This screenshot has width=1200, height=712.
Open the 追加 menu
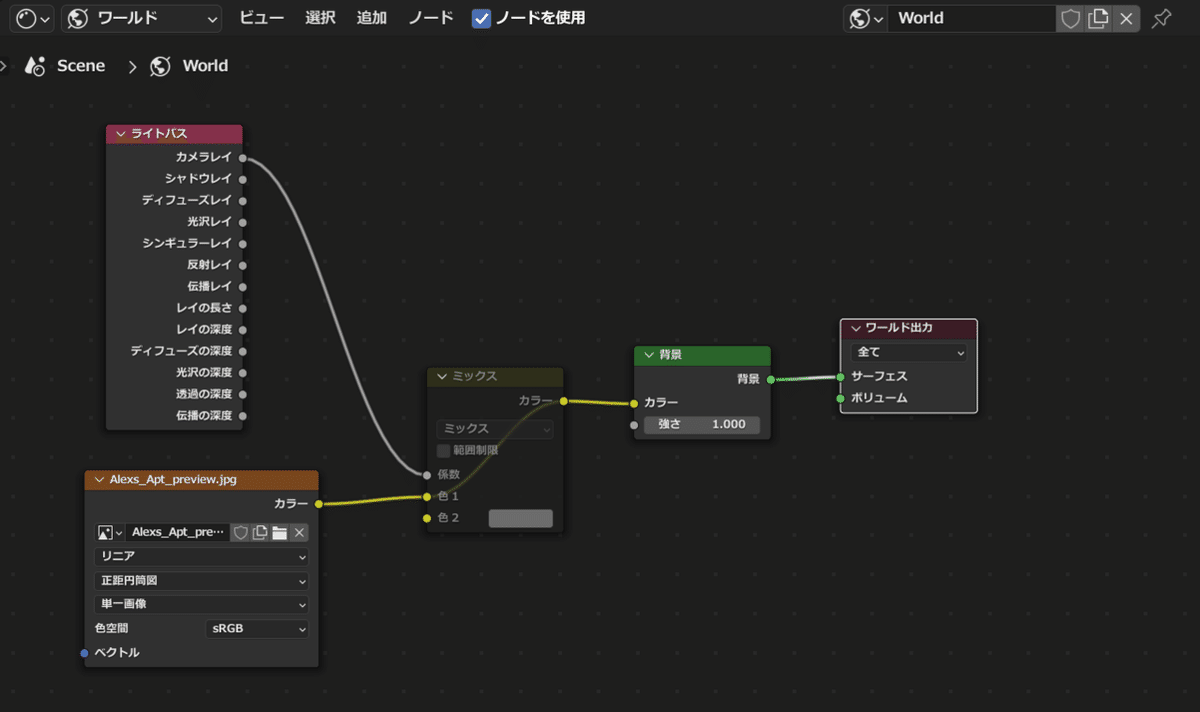(x=372, y=18)
